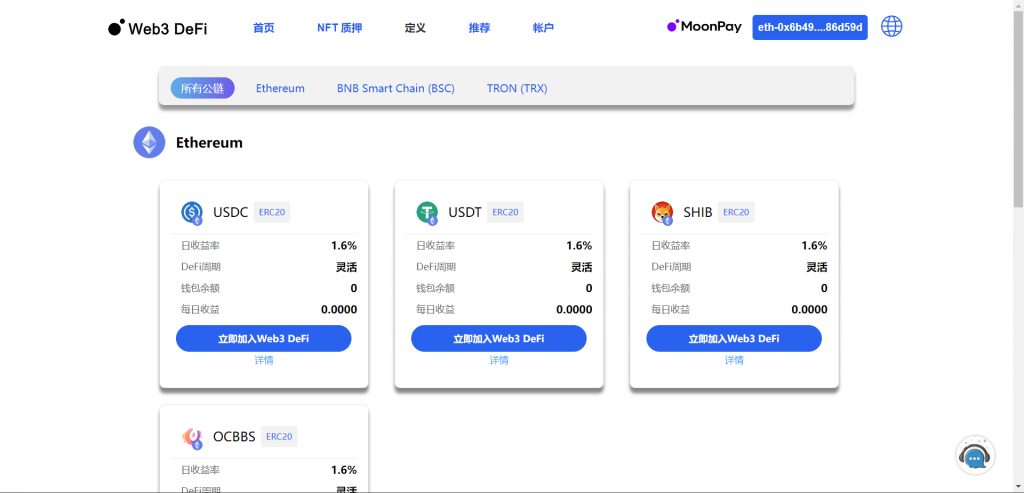Click the Web3 DeFi logo
The width and height of the screenshot is (1024, 493).
click(157, 28)
